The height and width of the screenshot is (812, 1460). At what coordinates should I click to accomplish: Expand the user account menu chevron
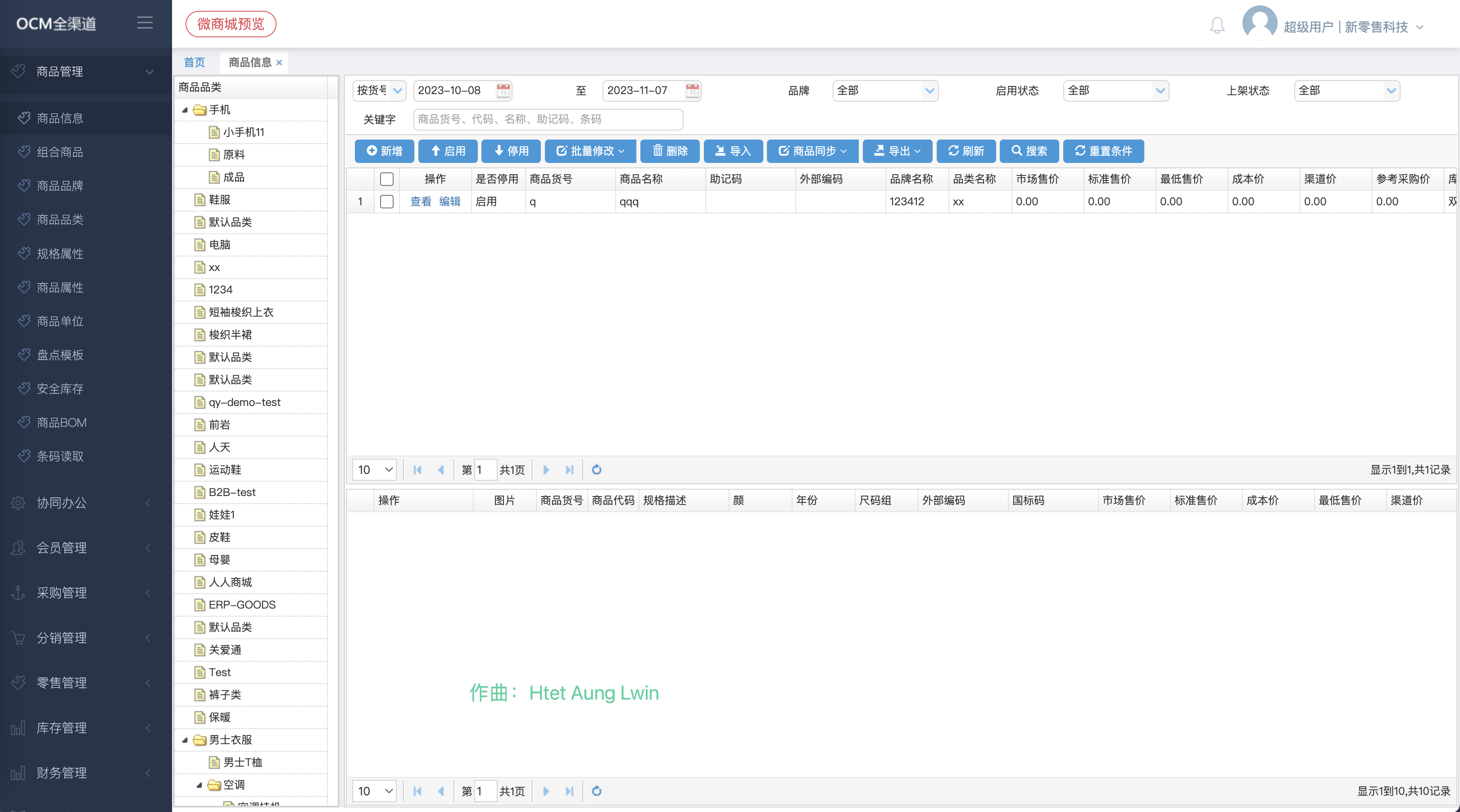click(1420, 27)
